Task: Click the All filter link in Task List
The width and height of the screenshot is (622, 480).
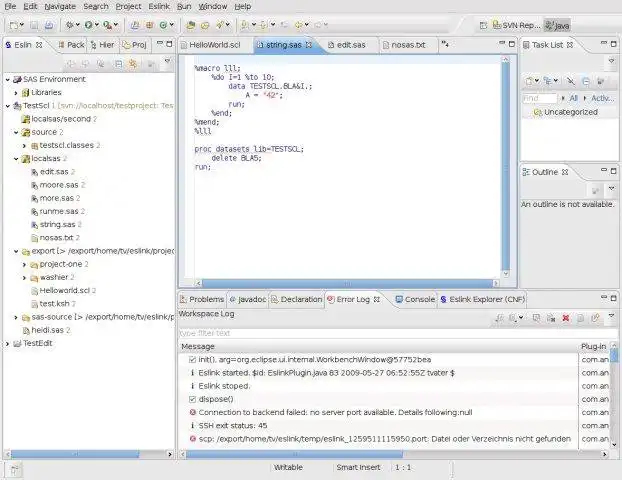Action: click(x=573, y=98)
